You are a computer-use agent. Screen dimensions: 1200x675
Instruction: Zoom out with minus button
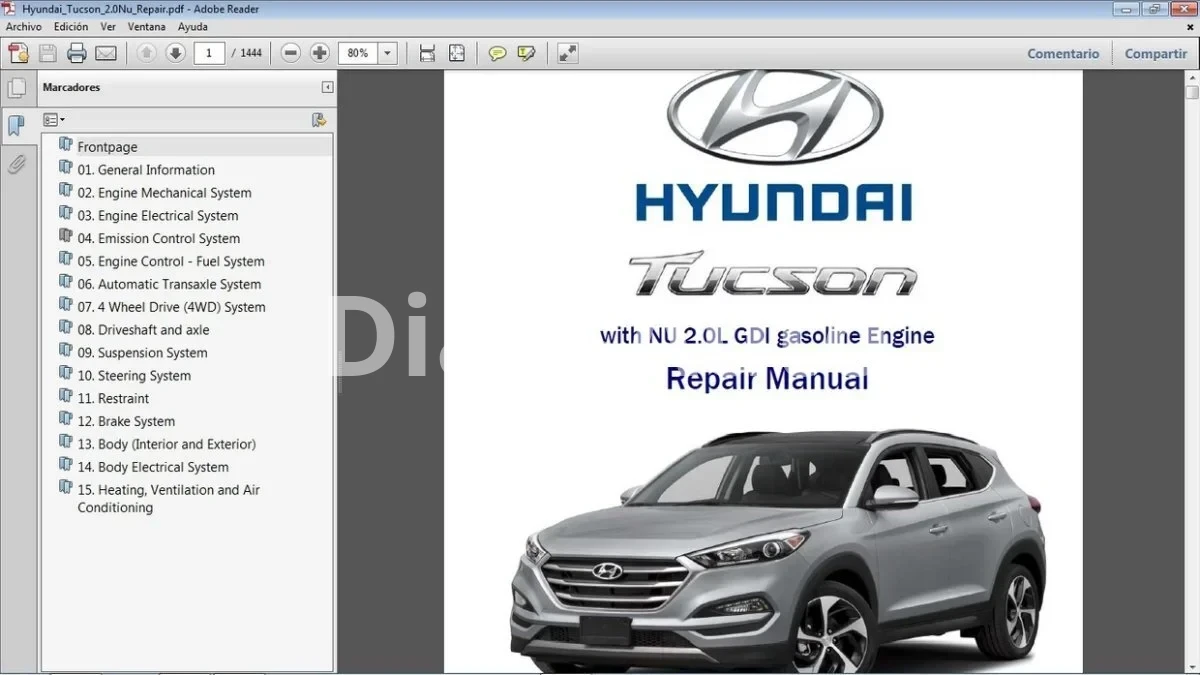291,53
